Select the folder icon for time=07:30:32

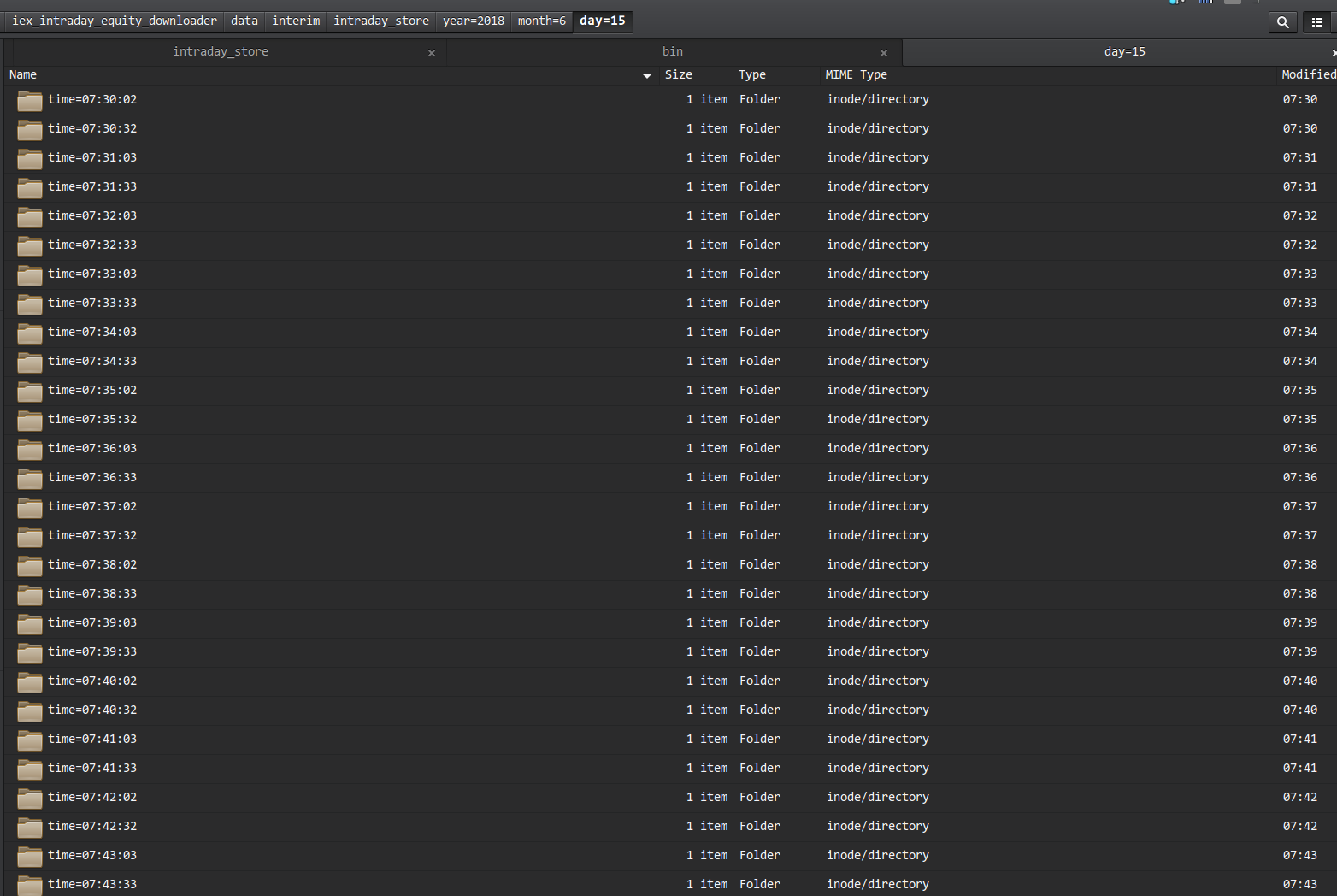point(30,130)
